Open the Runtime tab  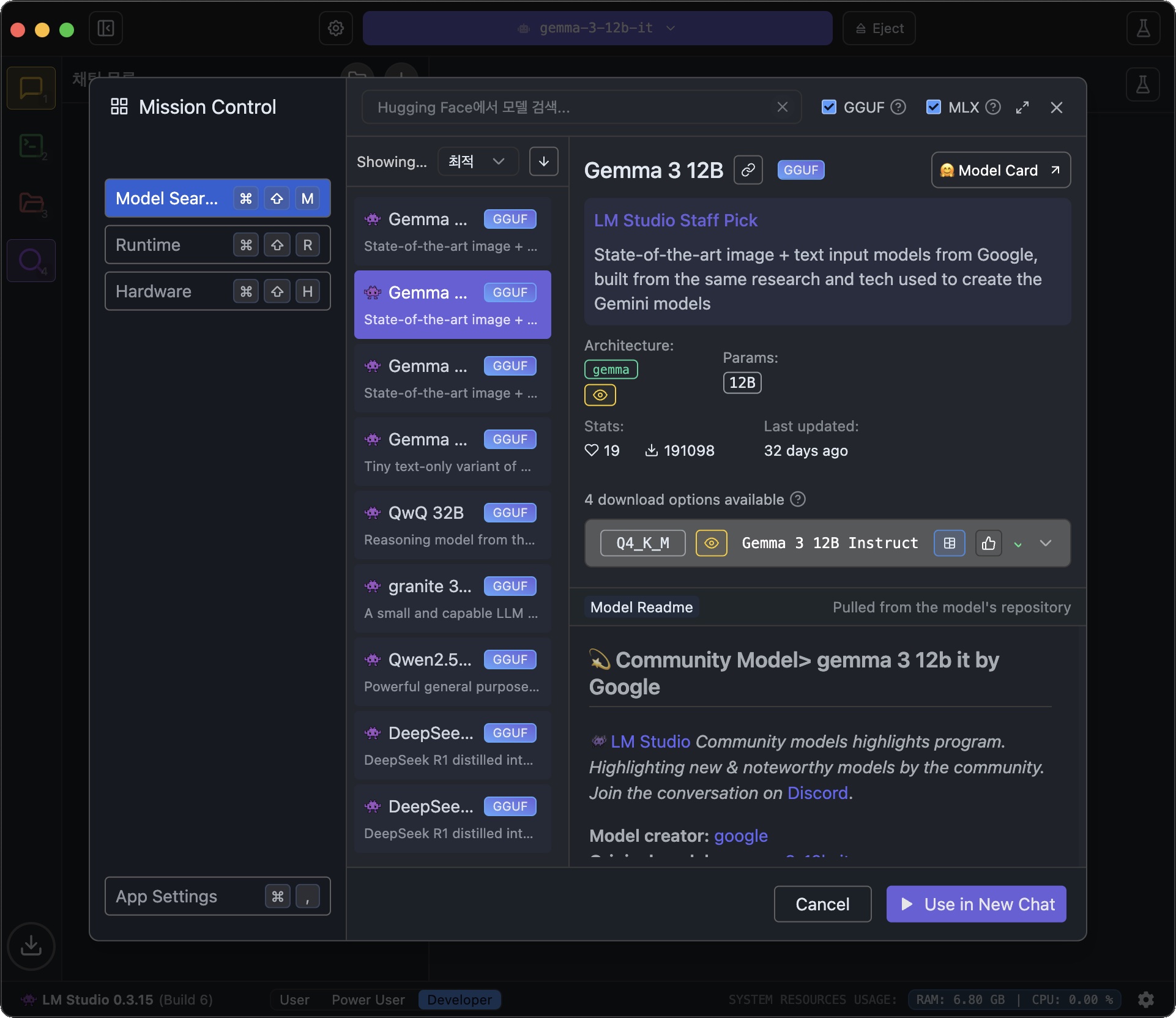click(x=218, y=245)
